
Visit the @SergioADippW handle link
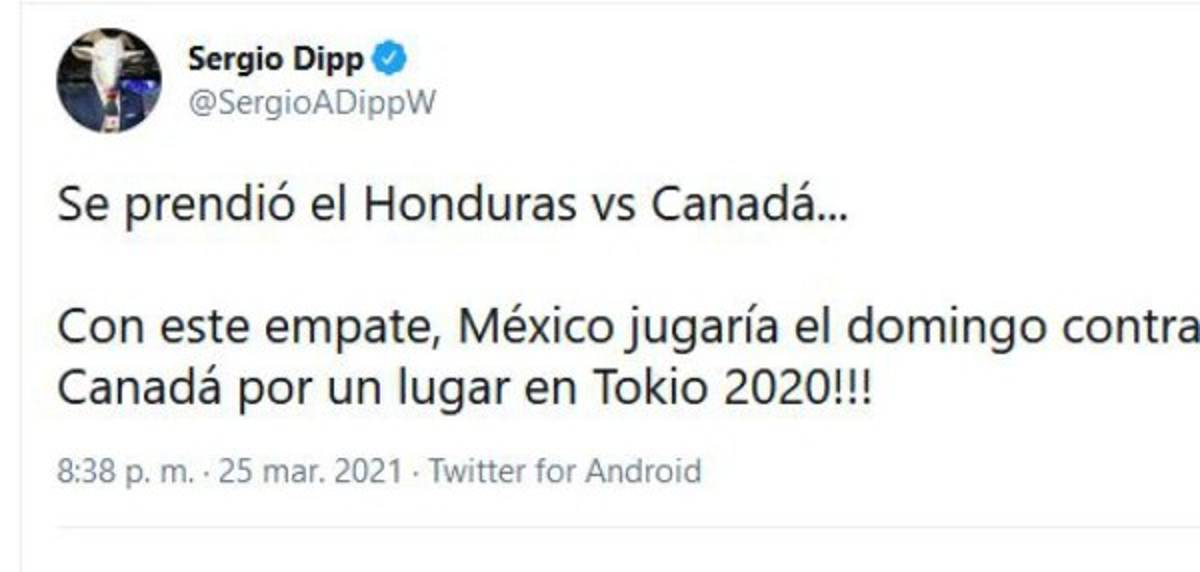pos(312,103)
